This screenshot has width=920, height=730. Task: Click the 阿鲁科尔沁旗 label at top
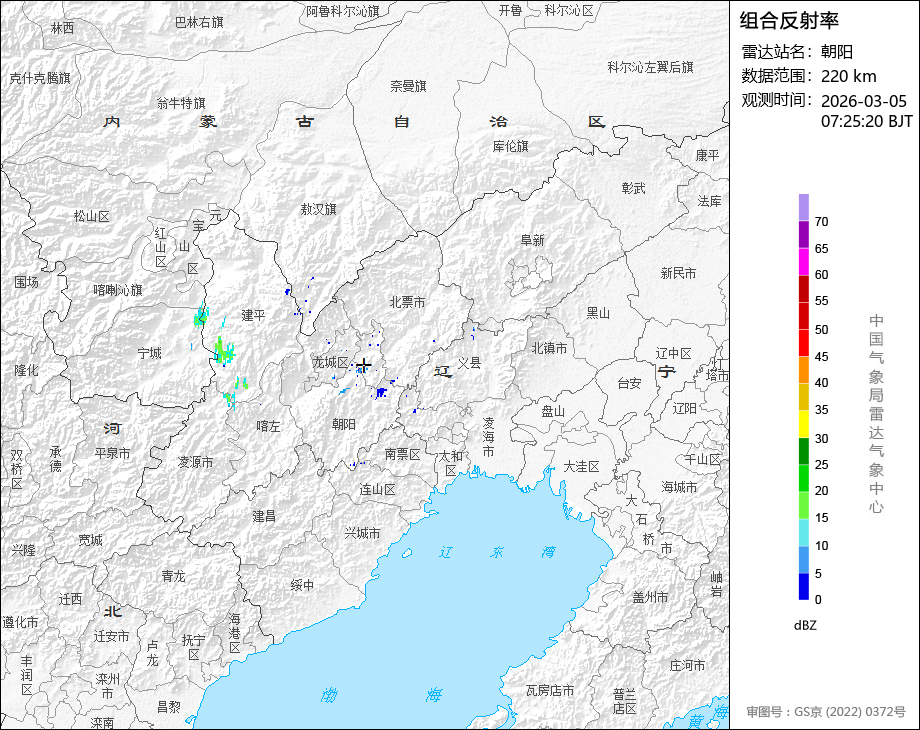point(343,11)
